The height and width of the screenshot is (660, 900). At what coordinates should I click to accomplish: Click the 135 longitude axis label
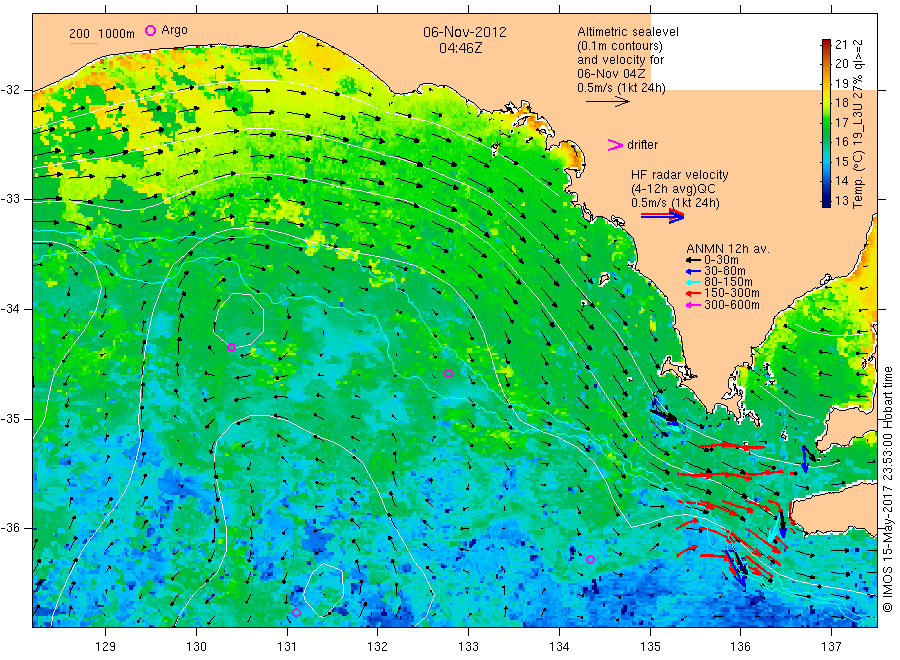[x=650, y=646]
